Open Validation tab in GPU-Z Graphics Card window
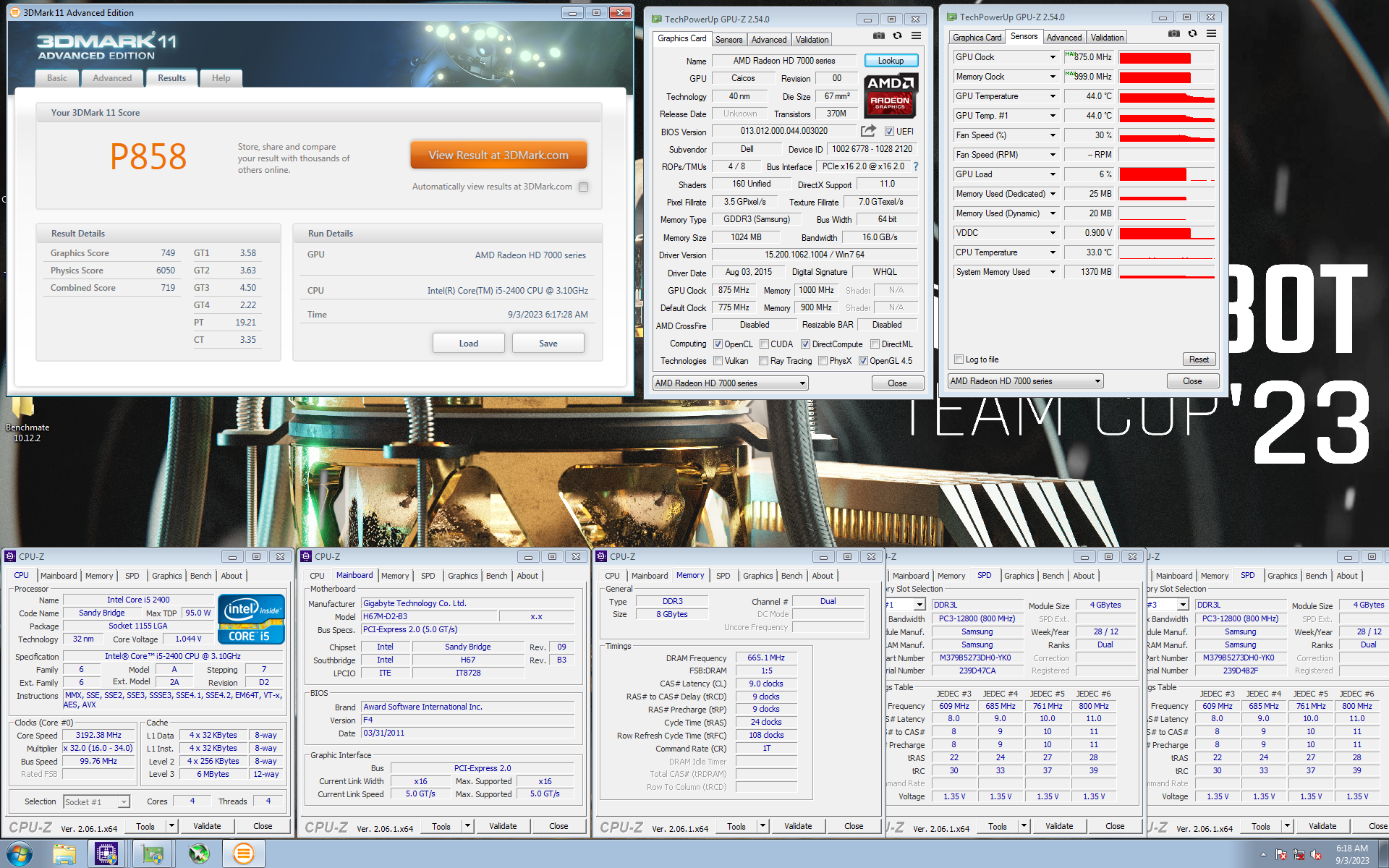The height and width of the screenshot is (868, 1389). (x=812, y=40)
